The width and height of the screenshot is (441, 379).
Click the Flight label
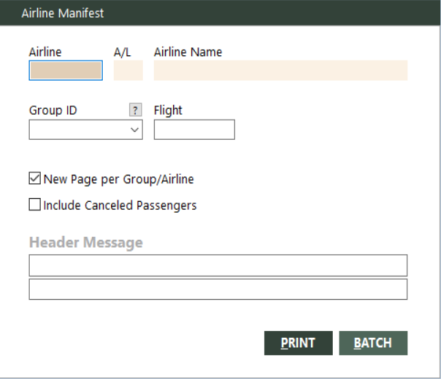click(168, 110)
